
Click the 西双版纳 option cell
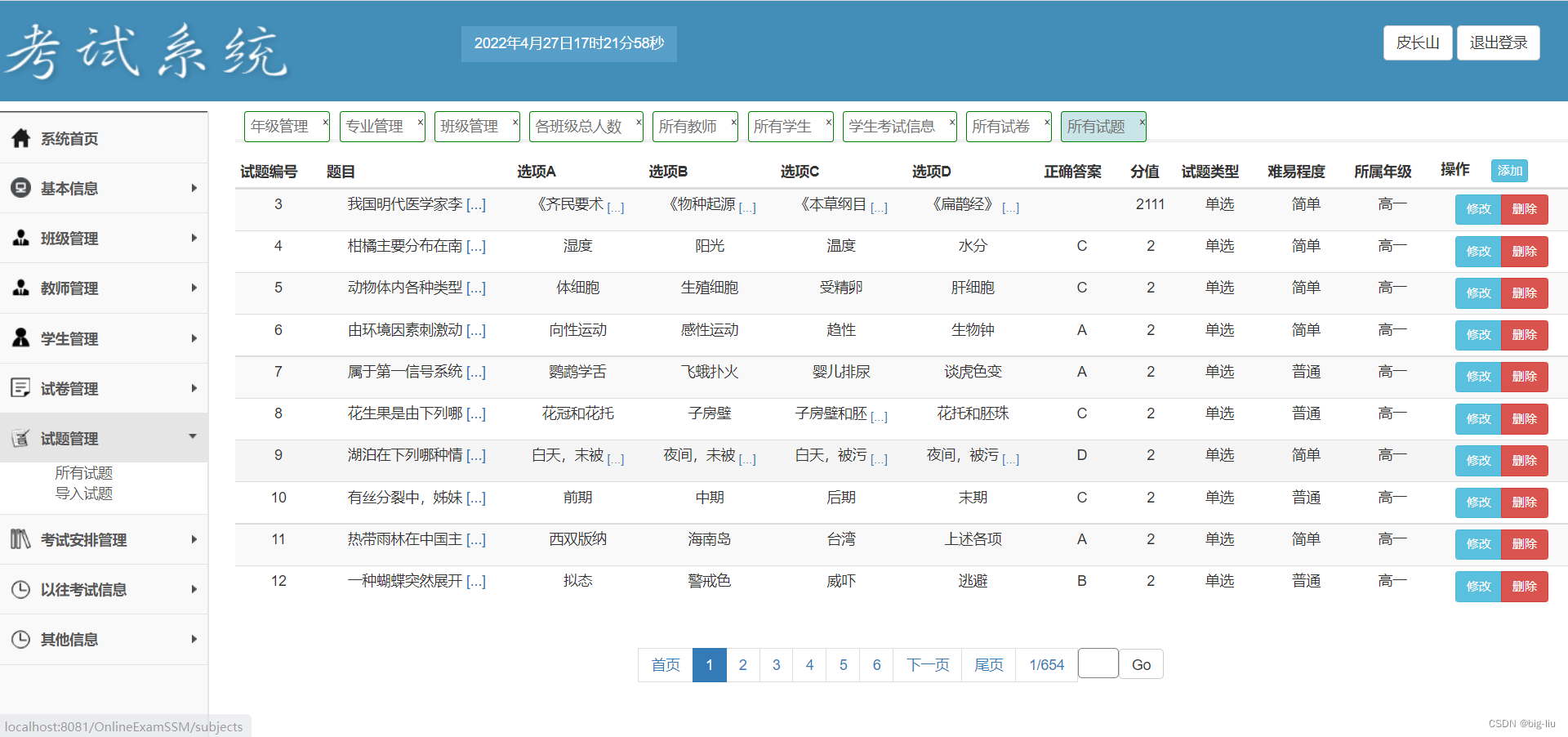tap(578, 539)
